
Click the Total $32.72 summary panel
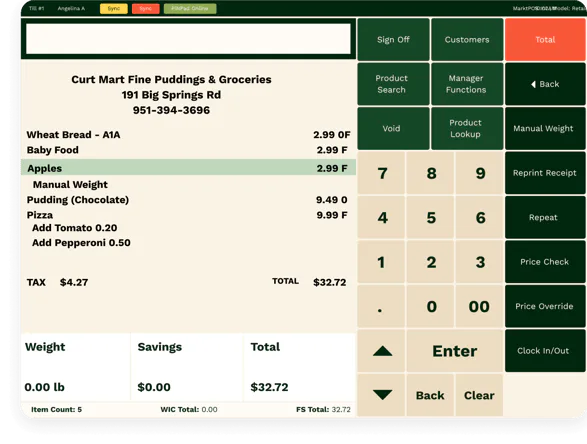click(x=299, y=367)
